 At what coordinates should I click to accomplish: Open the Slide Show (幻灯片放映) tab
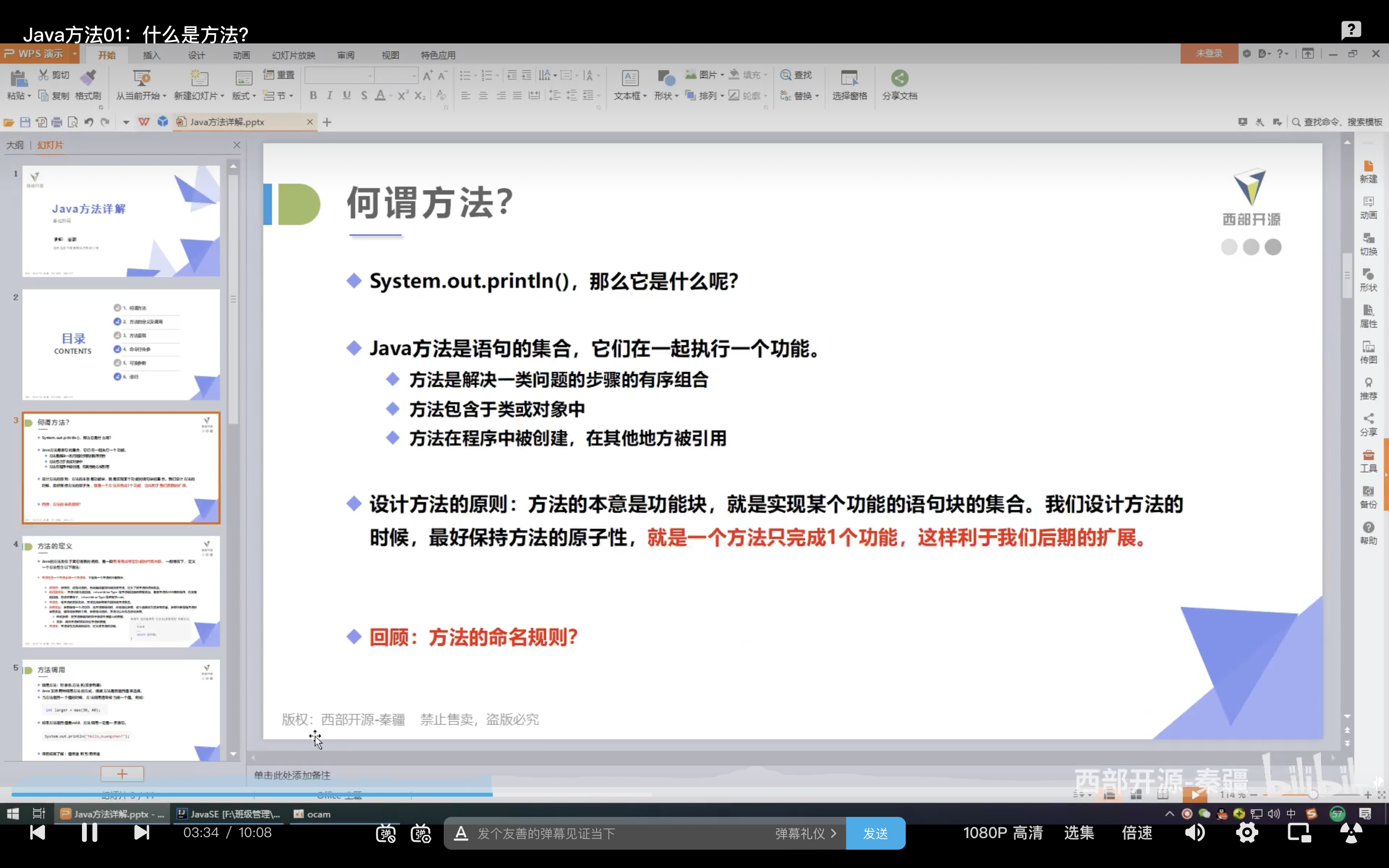[x=293, y=55]
